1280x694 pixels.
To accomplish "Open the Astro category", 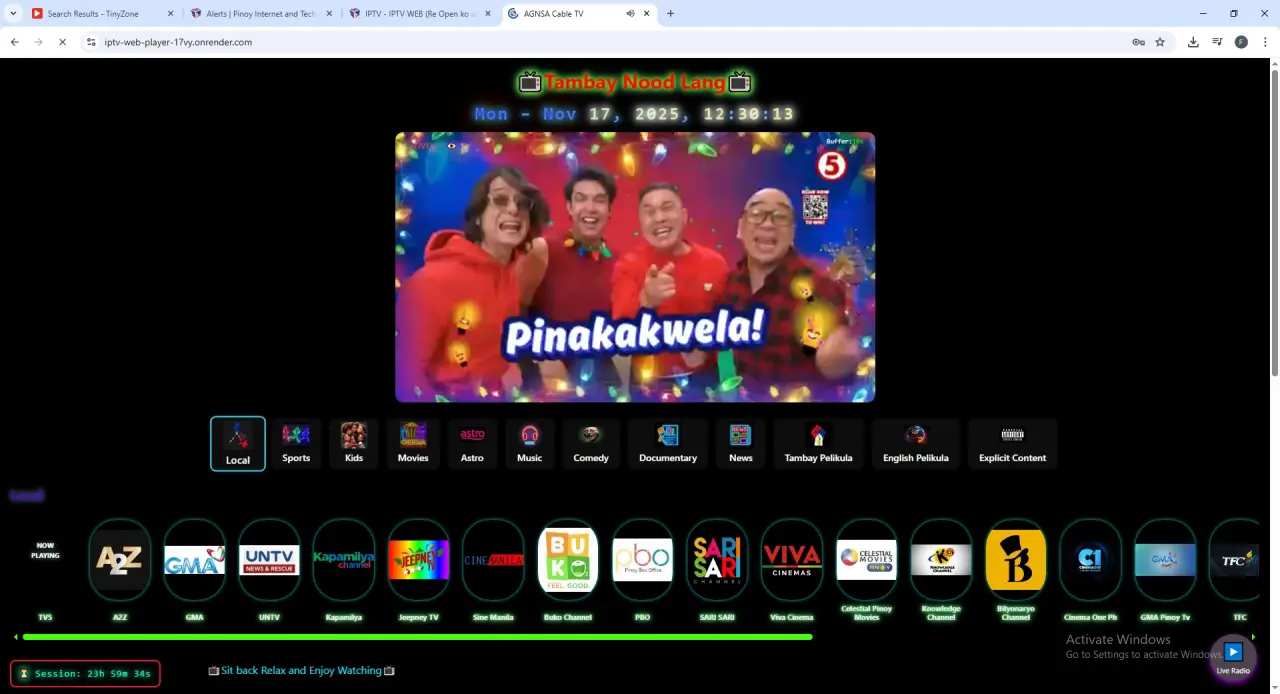I will [x=472, y=443].
